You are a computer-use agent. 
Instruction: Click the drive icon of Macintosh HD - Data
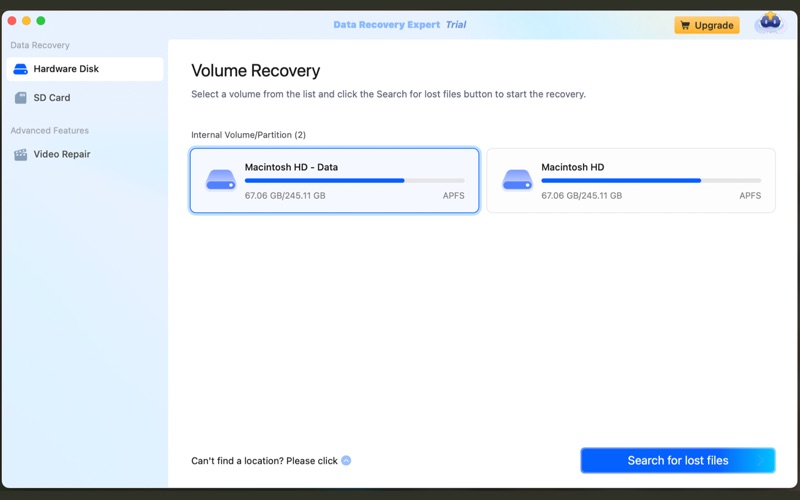221,180
